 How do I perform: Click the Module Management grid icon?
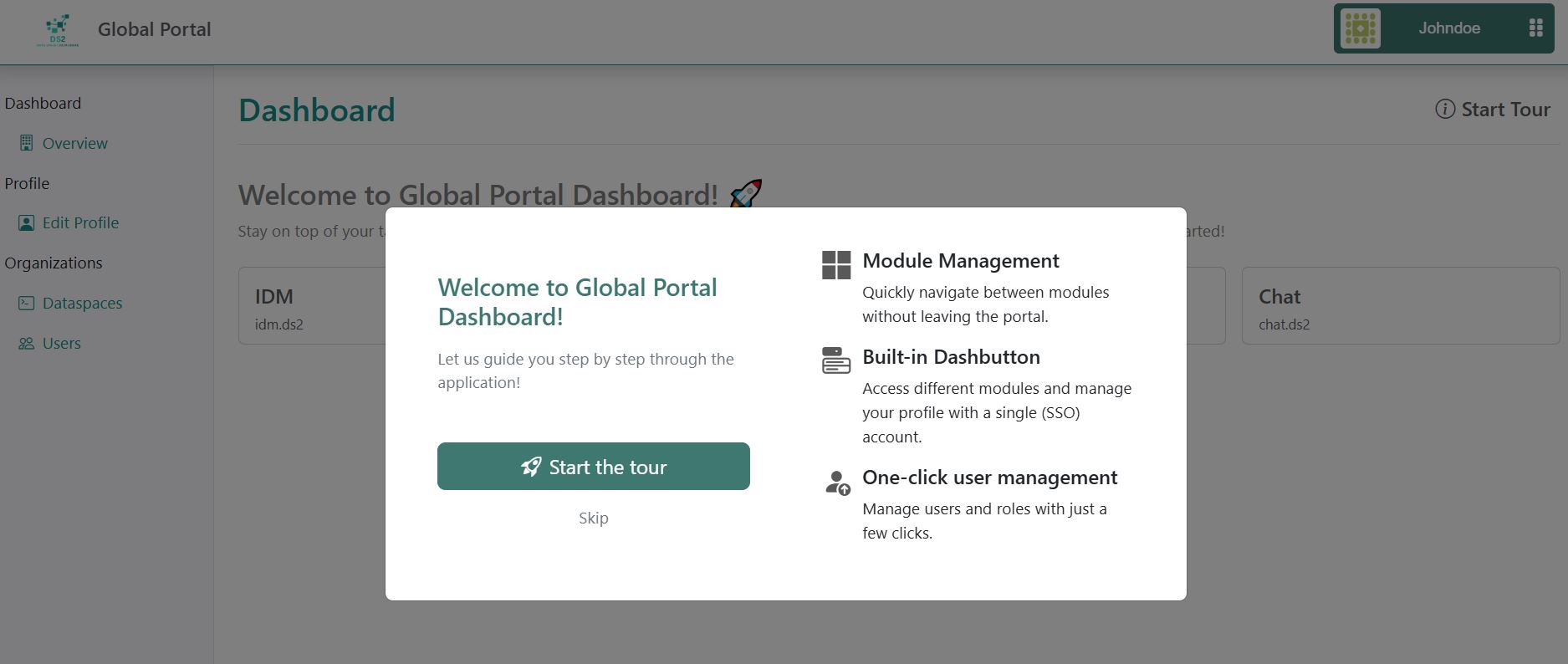pos(835,265)
